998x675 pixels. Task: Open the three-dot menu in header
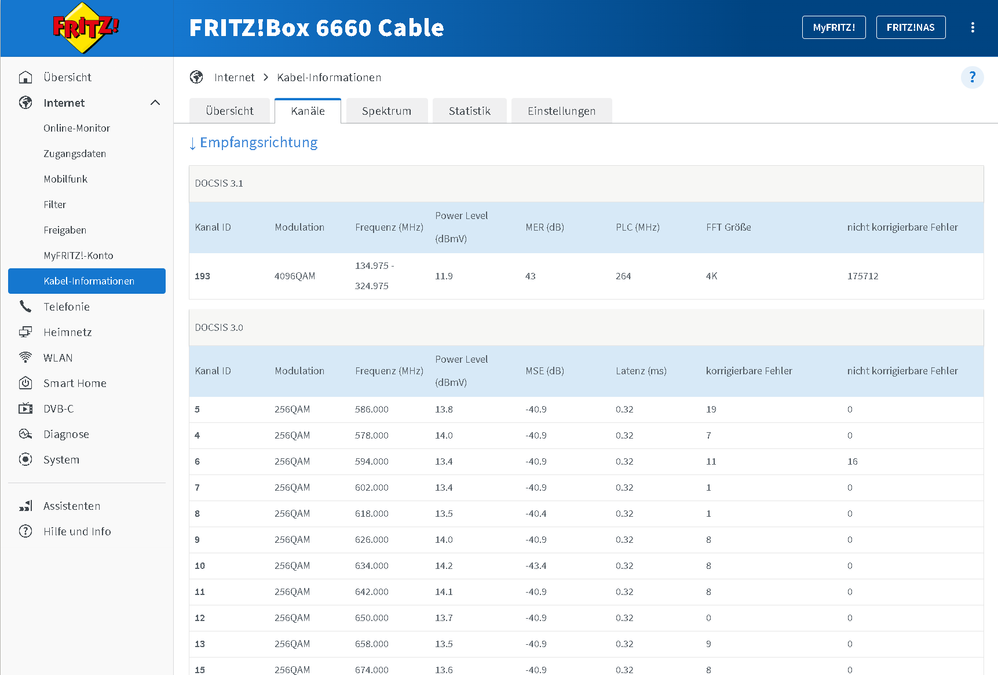[x=972, y=28]
